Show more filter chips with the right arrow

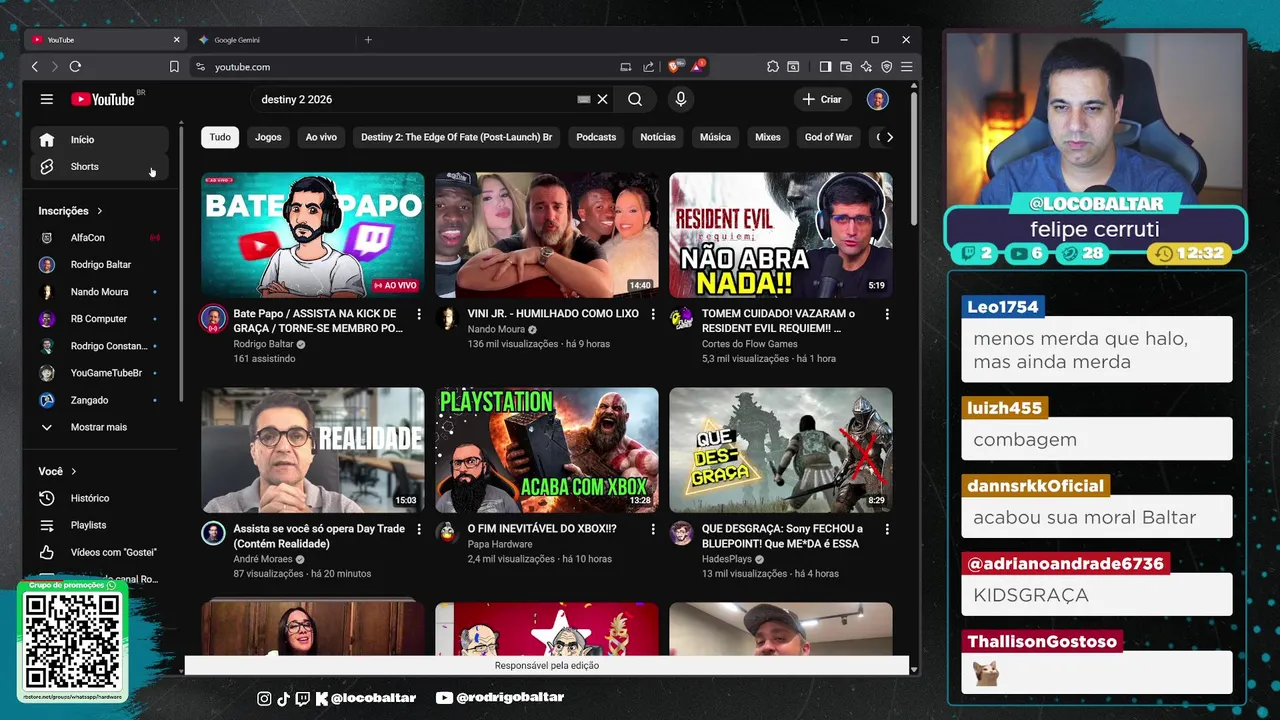tap(889, 137)
